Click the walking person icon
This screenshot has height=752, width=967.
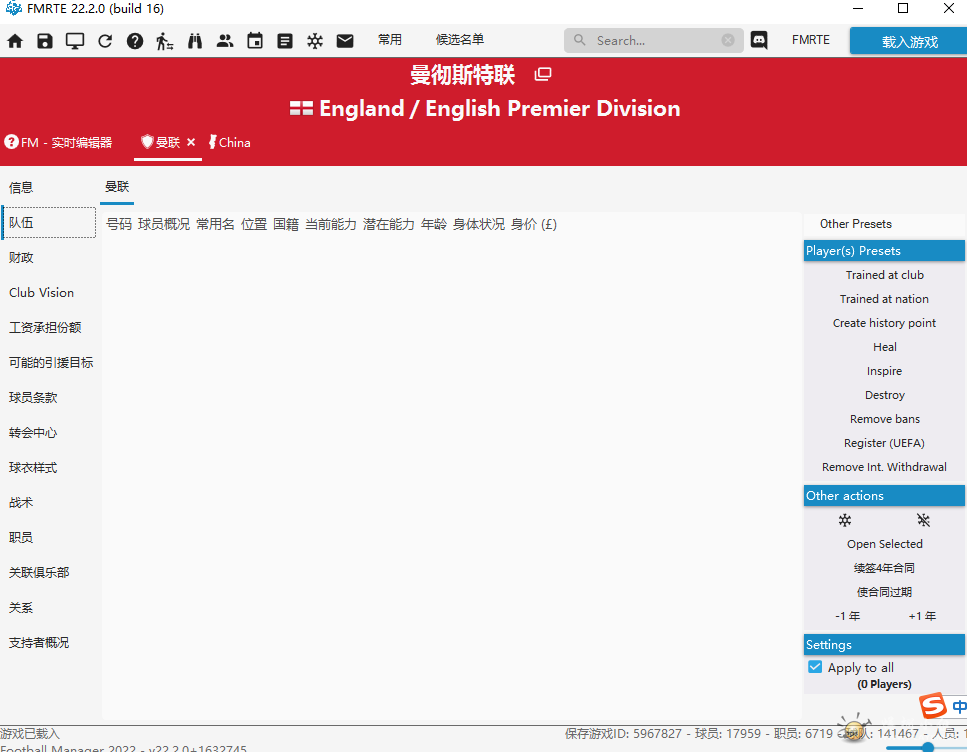pos(165,41)
